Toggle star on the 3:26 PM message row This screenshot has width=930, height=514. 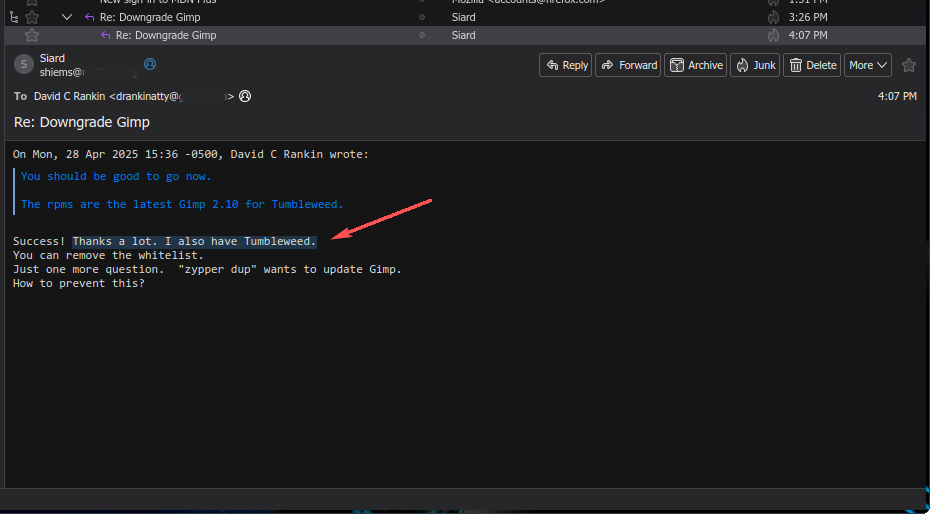[x=32, y=17]
